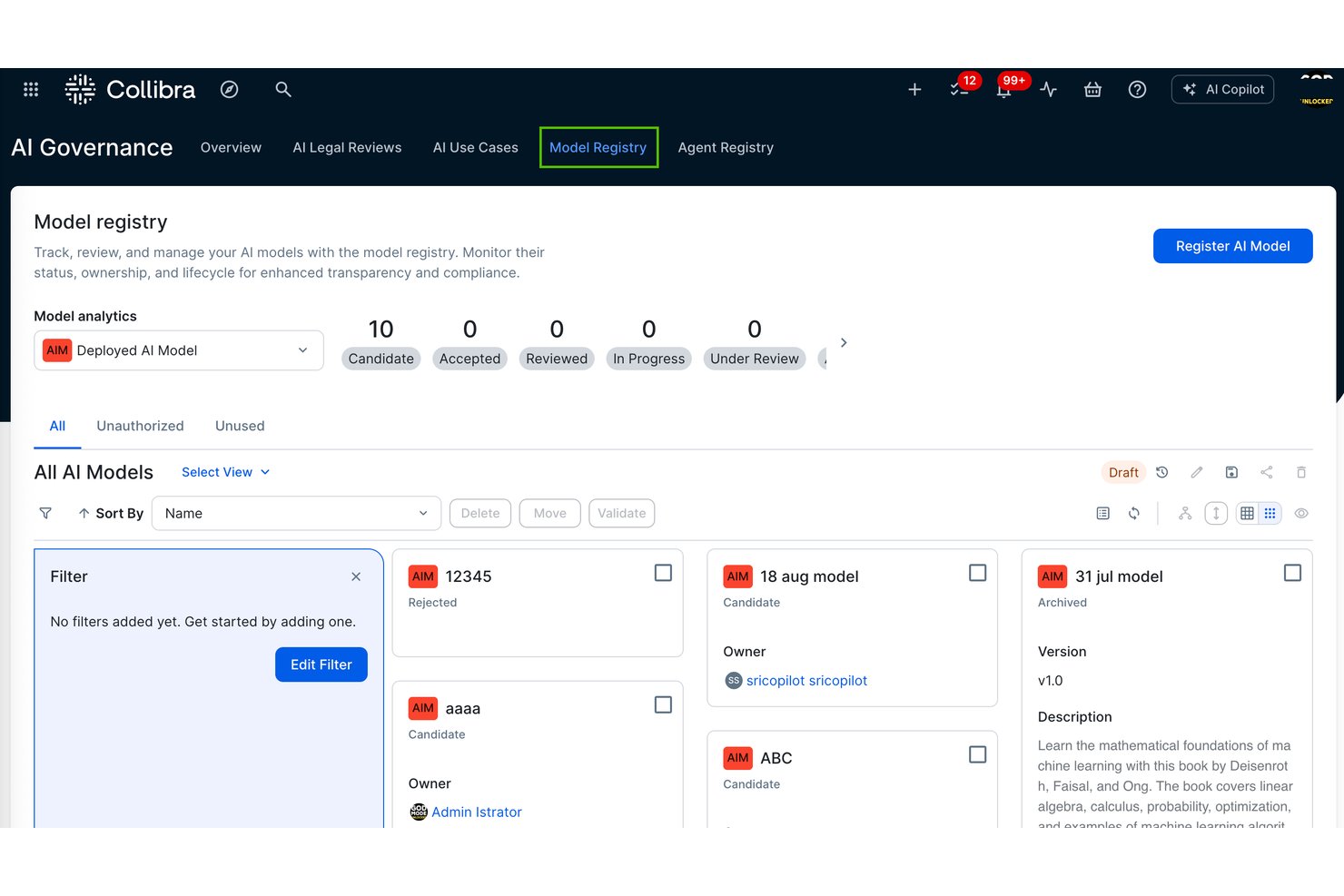This screenshot has width=1344, height=896.
Task: Click the Edit Filter button
Action: [321, 665]
